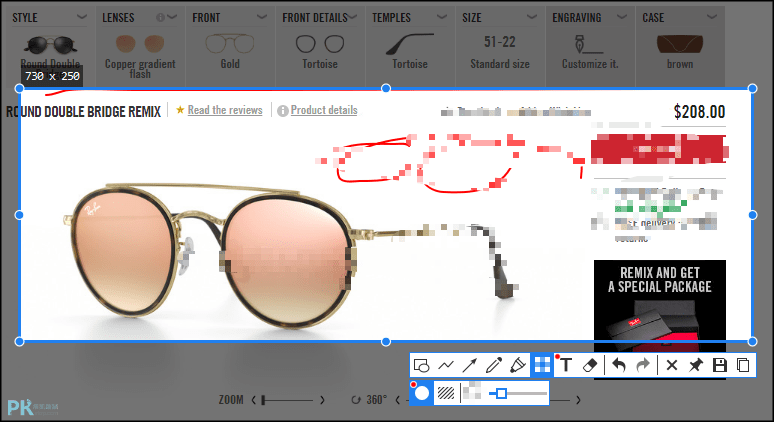Screen dimensions: 774x422
Task: Save the screenshot to a file
Action: pos(720,365)
